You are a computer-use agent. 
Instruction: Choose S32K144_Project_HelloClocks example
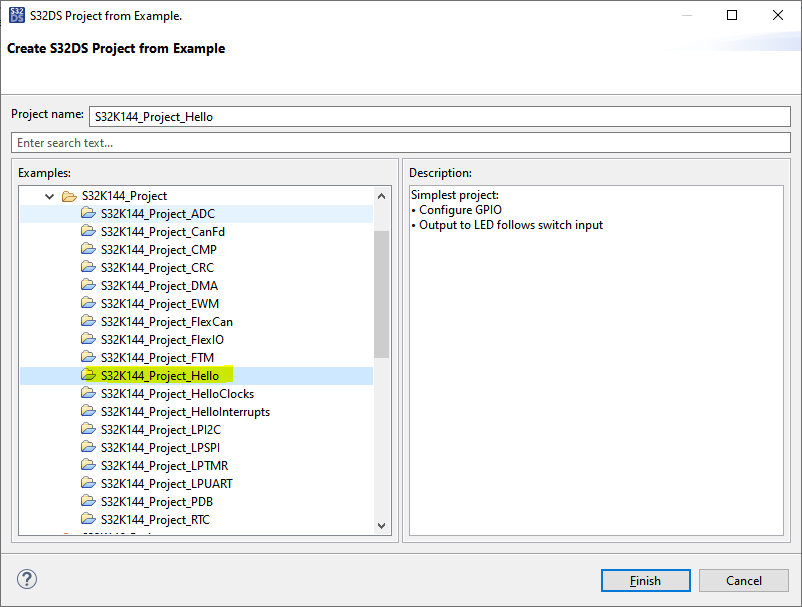pyautogui.click(x=177, y=394)
